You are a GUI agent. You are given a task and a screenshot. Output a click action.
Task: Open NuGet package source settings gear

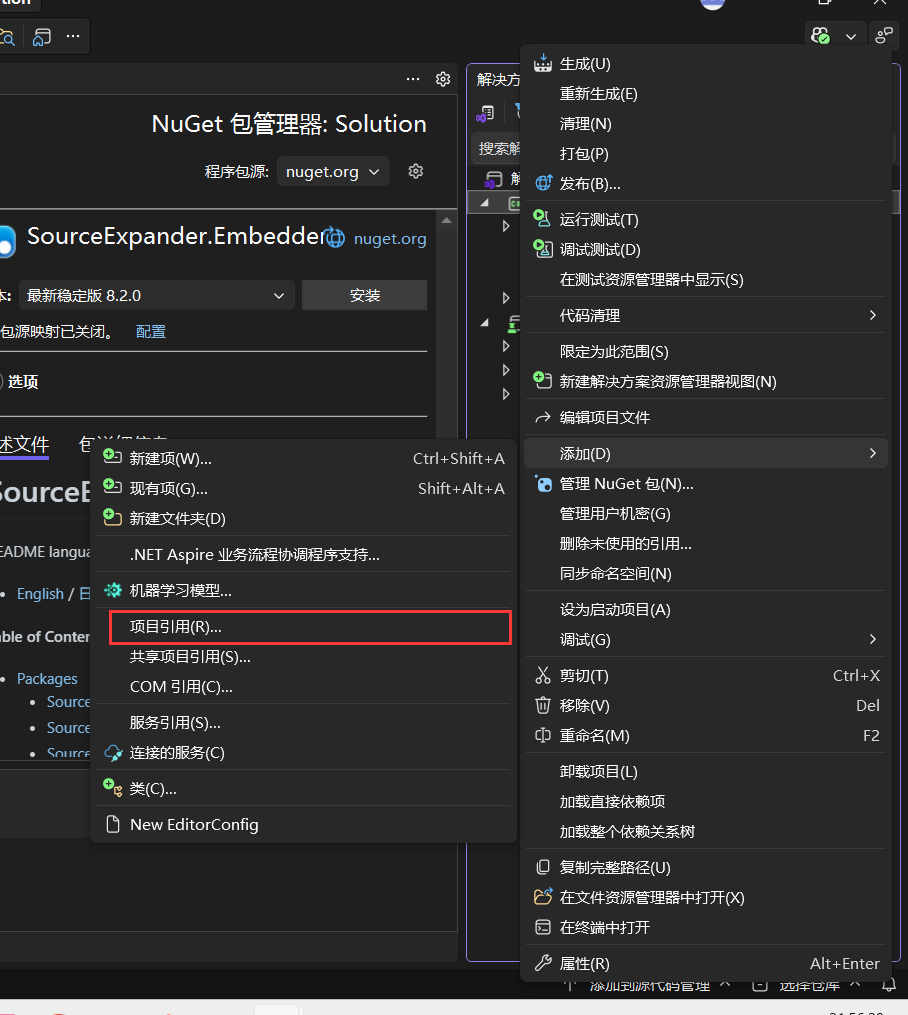click(416, 171)
